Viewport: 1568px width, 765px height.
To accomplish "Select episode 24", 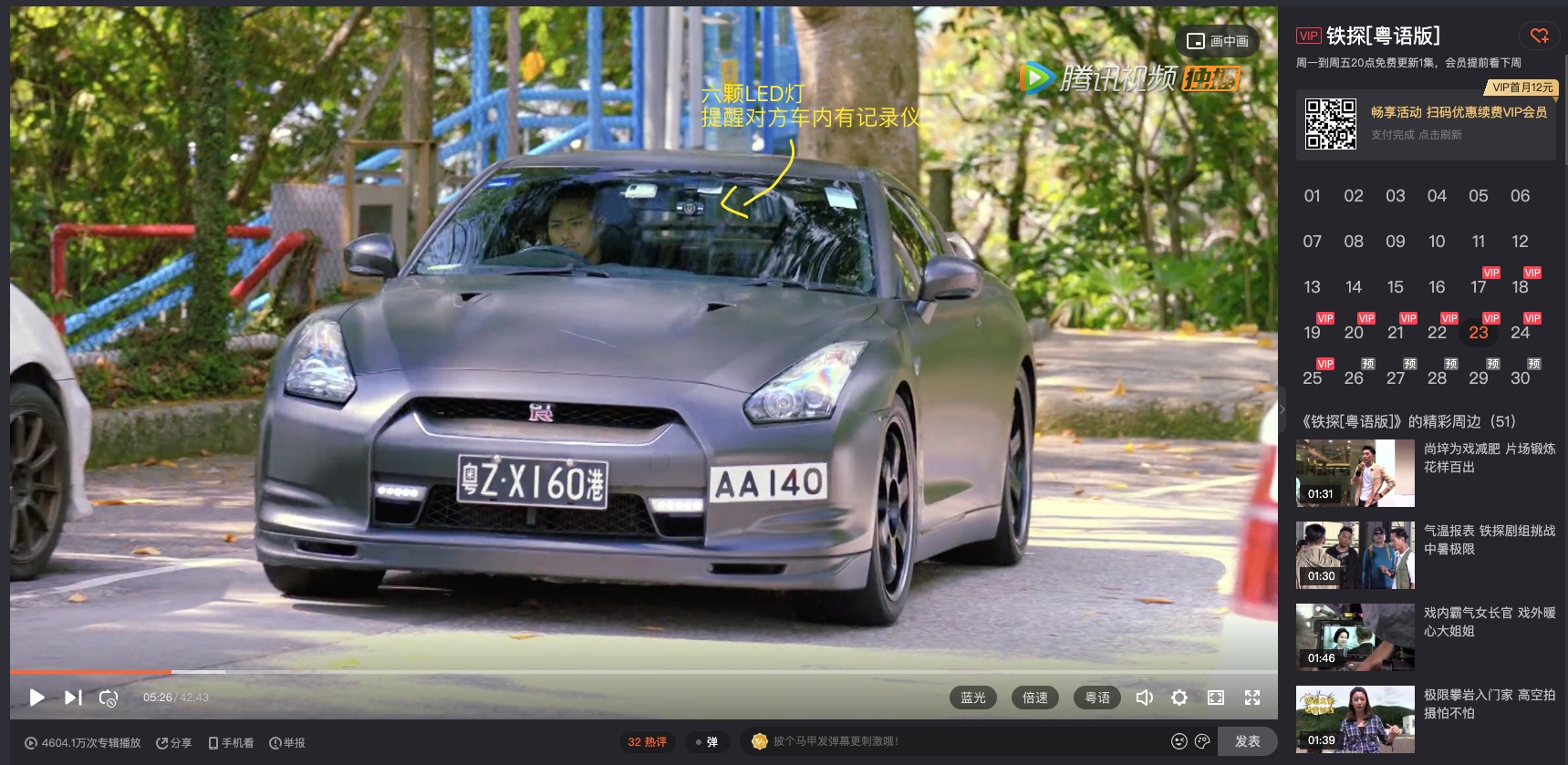I will pos(1520,333).
